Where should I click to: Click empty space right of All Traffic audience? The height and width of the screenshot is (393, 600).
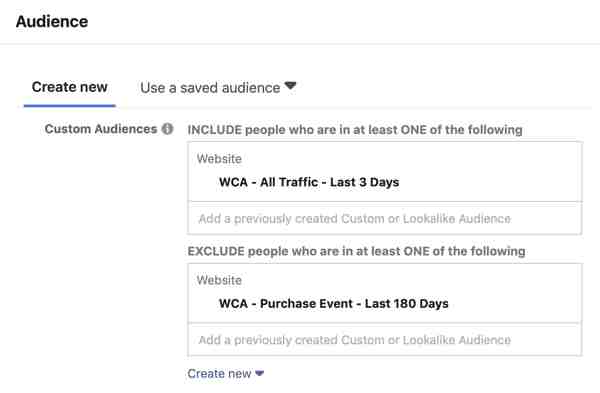pos(490,182)
